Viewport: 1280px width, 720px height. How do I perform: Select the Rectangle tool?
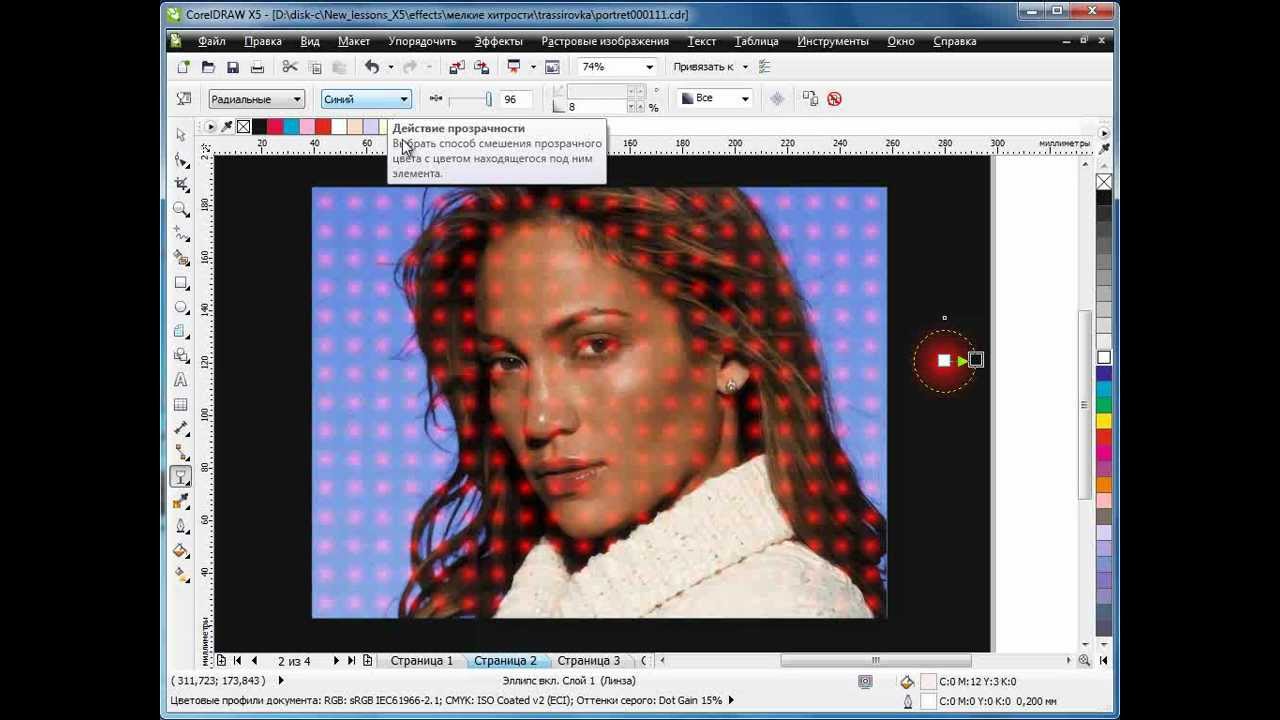coord(181,283)
